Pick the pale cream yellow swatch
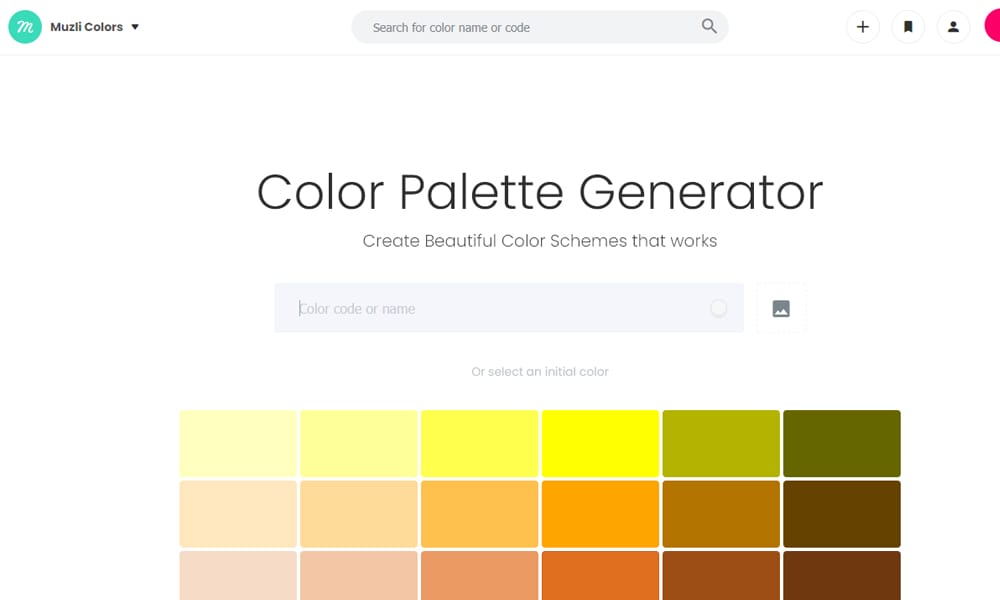 [x=238, y=443]
